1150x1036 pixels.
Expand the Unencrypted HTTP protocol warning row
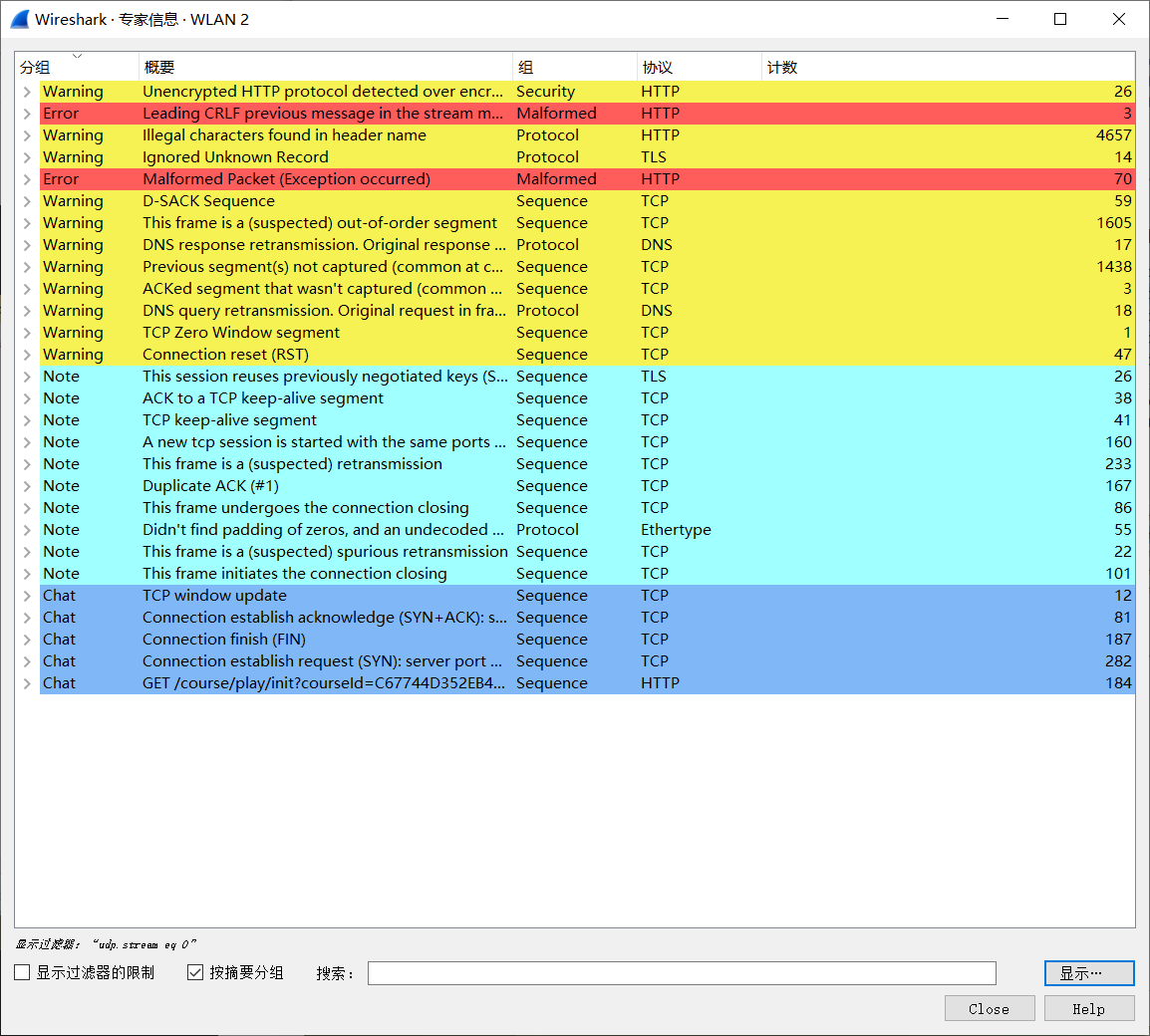[26, 92]
